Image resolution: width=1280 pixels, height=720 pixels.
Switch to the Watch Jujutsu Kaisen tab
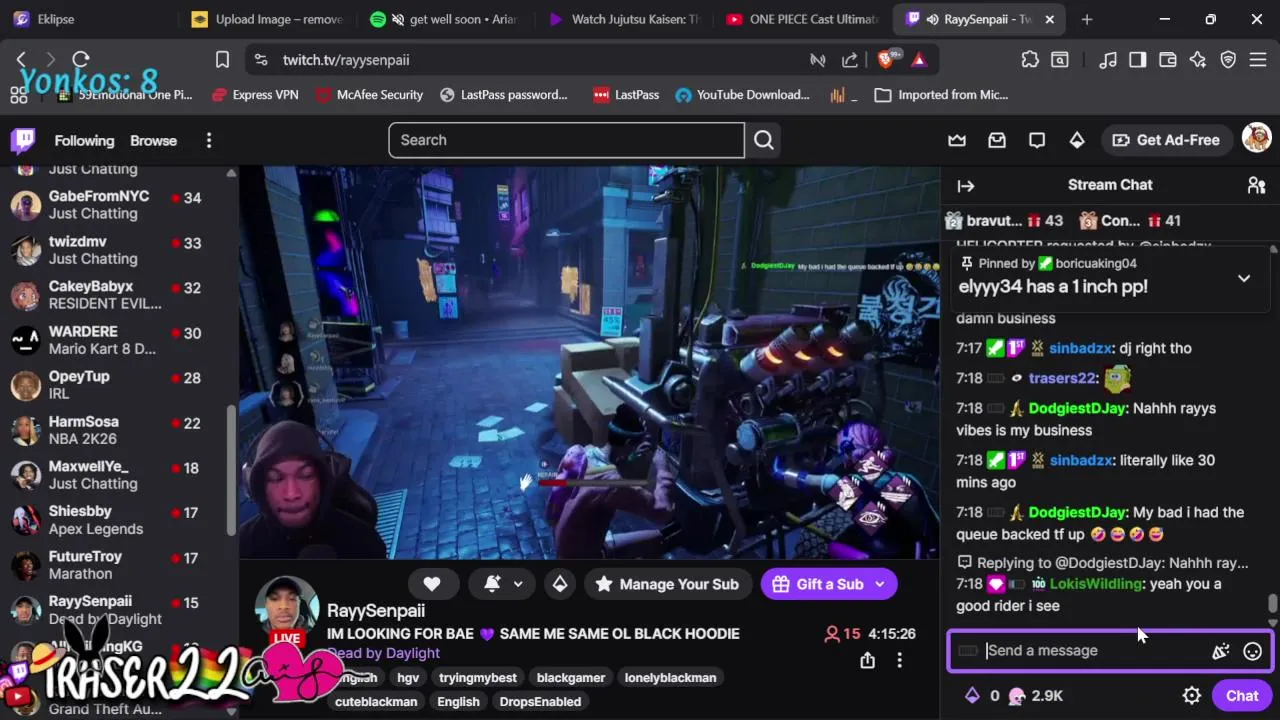(x=624, y=19)
